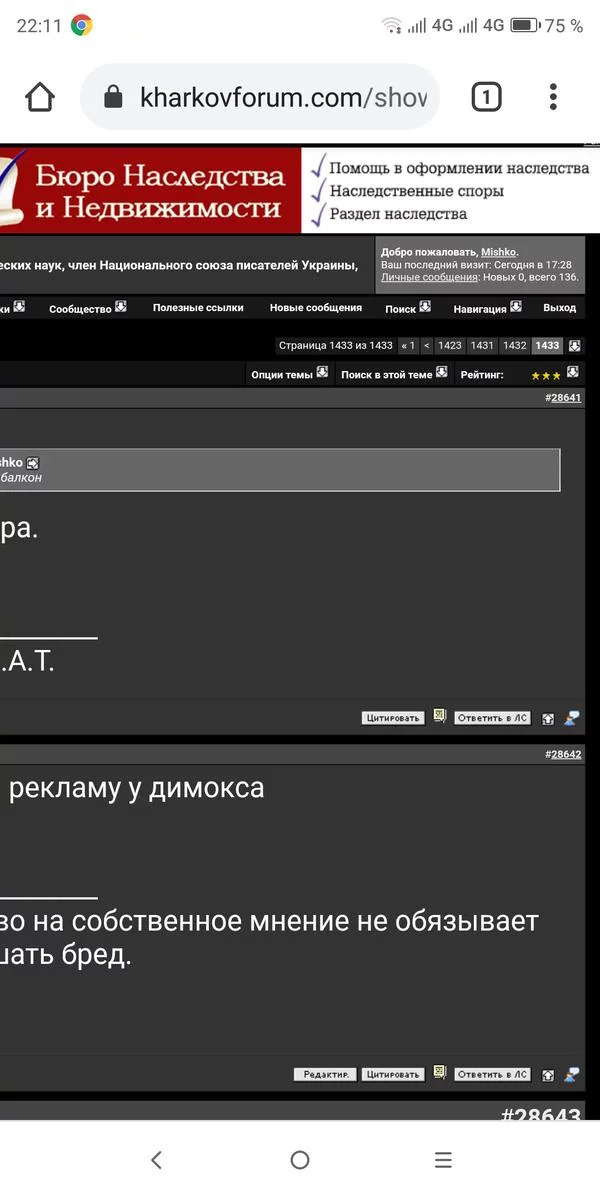Image resolution: width=600 pixels, height=1200 pixels.
Task: Click the yellow rating stars
Action: click(546, 376)
